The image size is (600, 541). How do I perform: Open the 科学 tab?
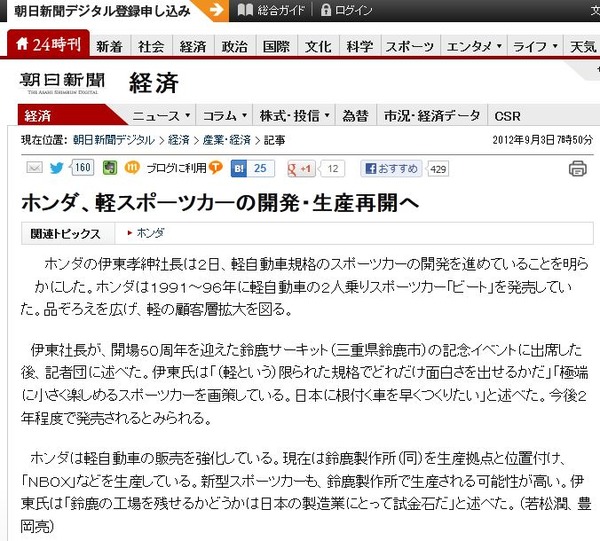click(360, 46)
